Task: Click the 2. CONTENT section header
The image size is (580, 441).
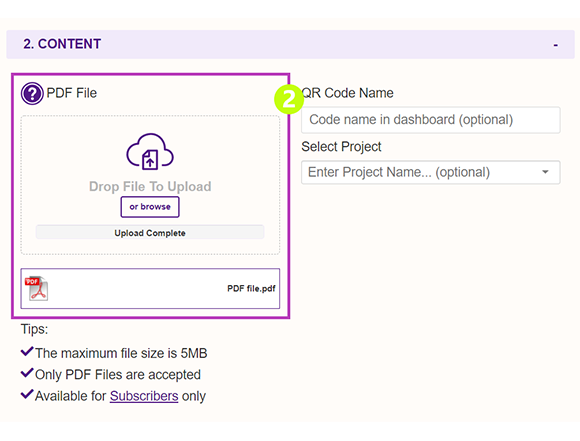Action: [x=290, y=44]
